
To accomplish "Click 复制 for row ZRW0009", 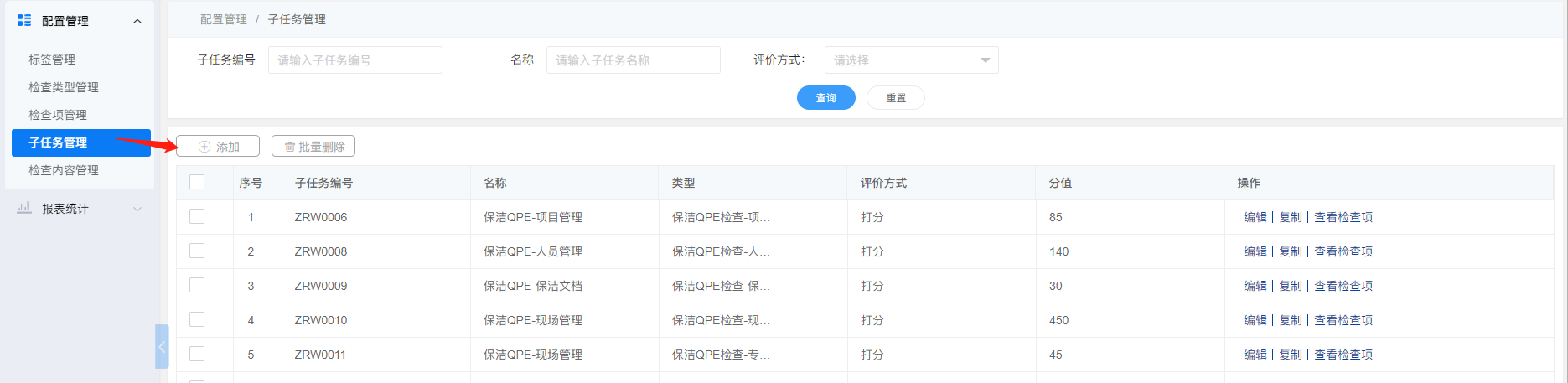I will click(x=1291, y=286).
